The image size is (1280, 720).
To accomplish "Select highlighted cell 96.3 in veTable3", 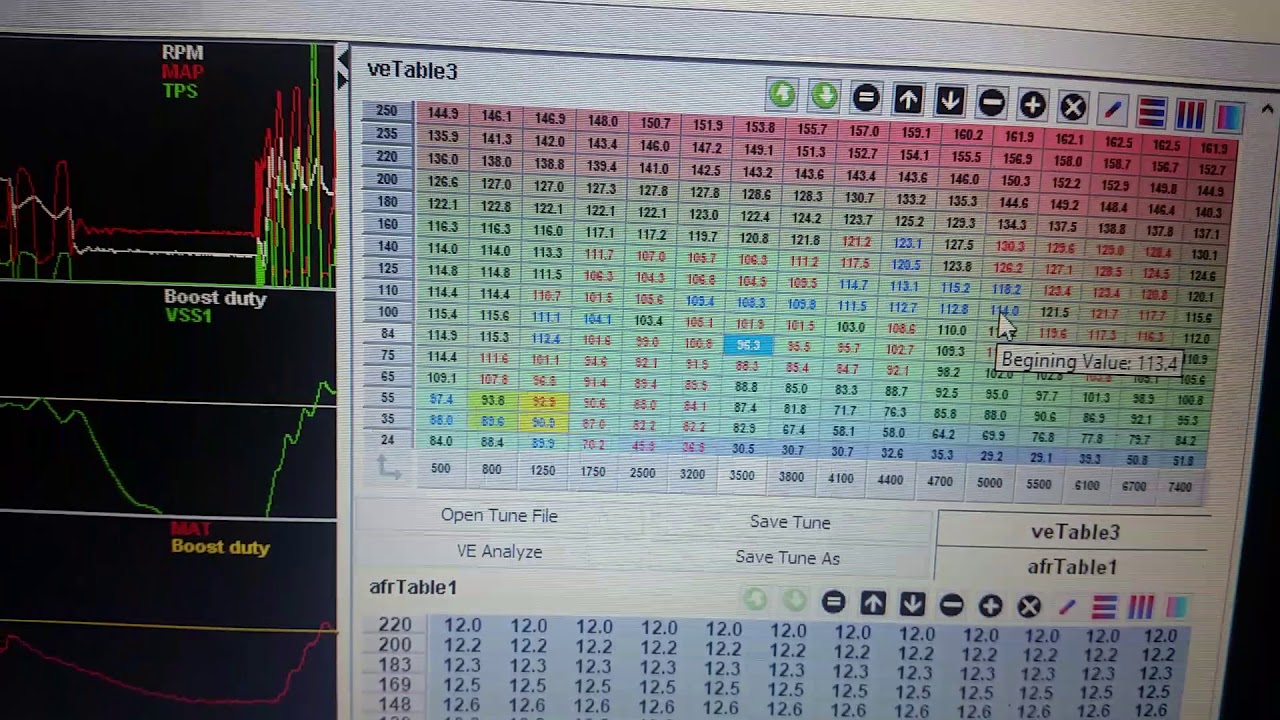I will (749, 345).
